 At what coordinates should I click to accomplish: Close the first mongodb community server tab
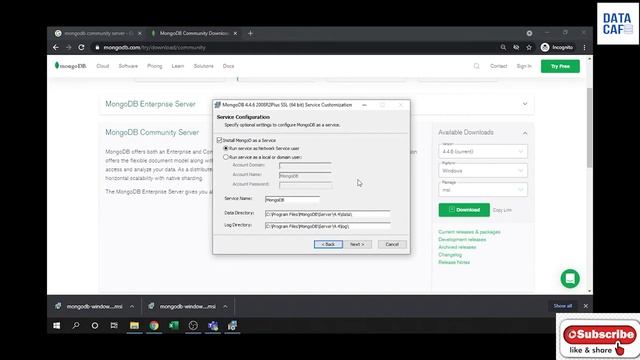coord(140,33)
